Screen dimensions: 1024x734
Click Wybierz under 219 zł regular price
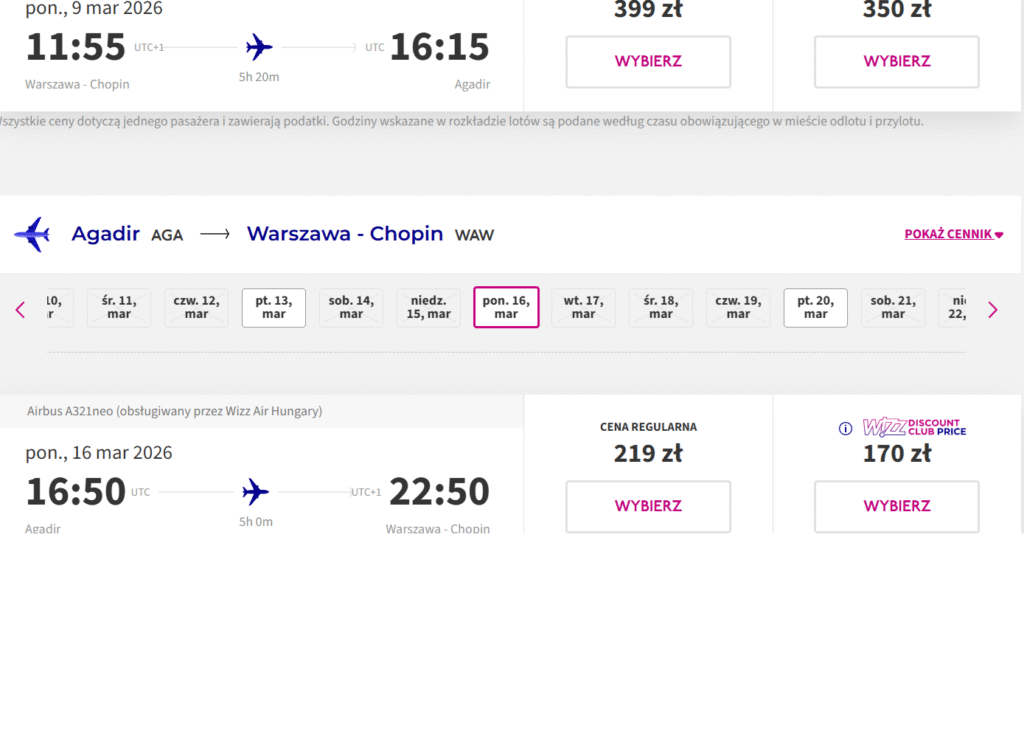(x=648, y=506)
